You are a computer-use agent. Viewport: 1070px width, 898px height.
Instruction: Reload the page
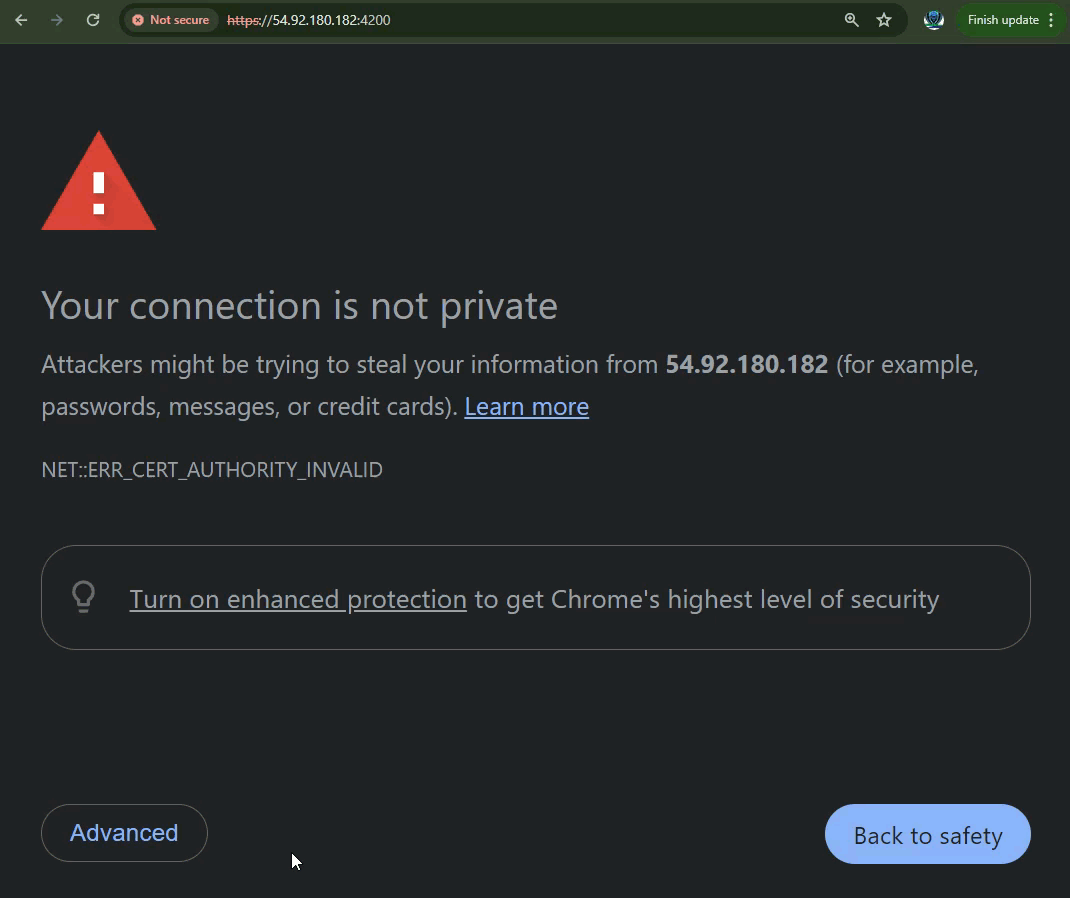point(93,20)
